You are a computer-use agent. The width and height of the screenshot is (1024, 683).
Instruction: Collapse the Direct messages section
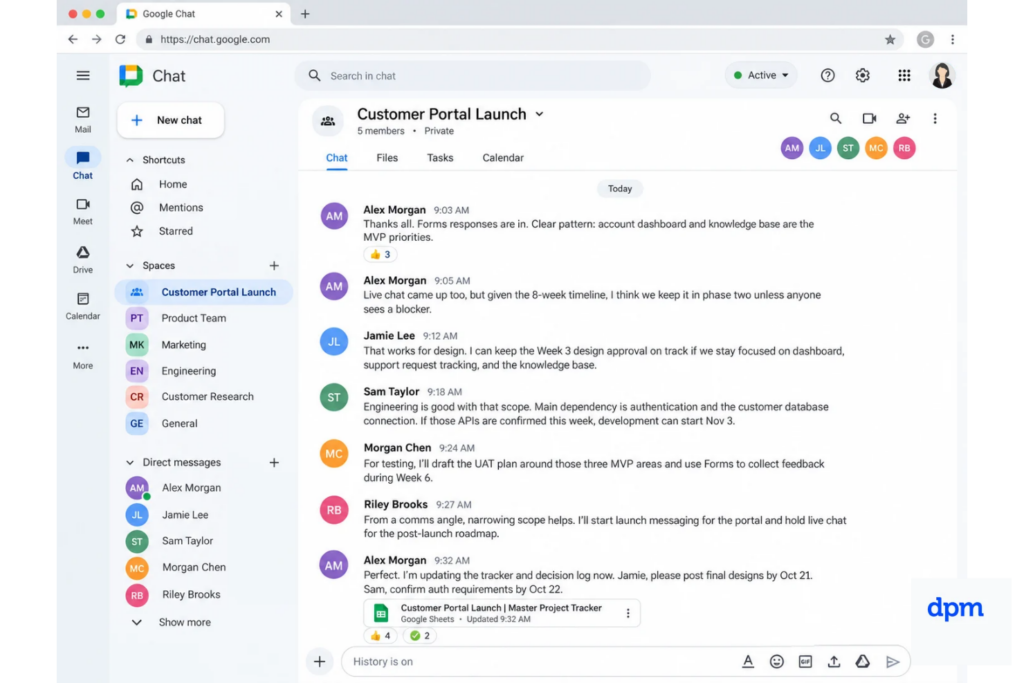tap(130, 462)
